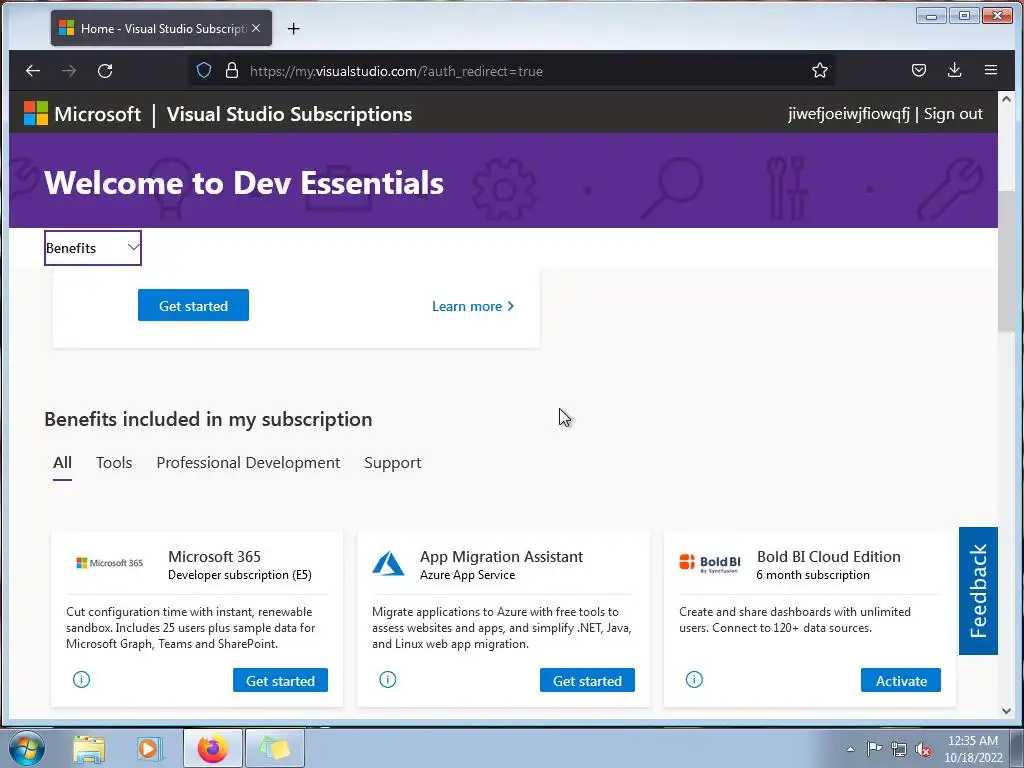
Task: Show info for the Microsoft 365 benefit
Action: coord(81,679)
